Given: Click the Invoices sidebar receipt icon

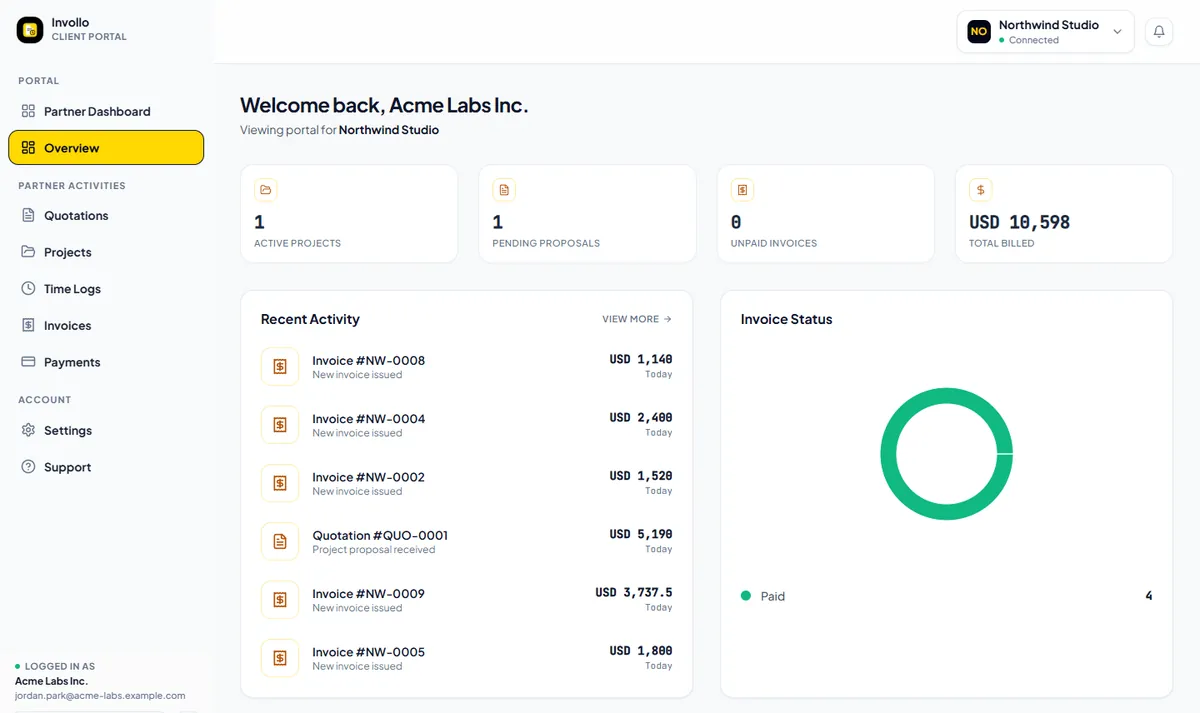Looking at the screenshot, I should [28, 325].
